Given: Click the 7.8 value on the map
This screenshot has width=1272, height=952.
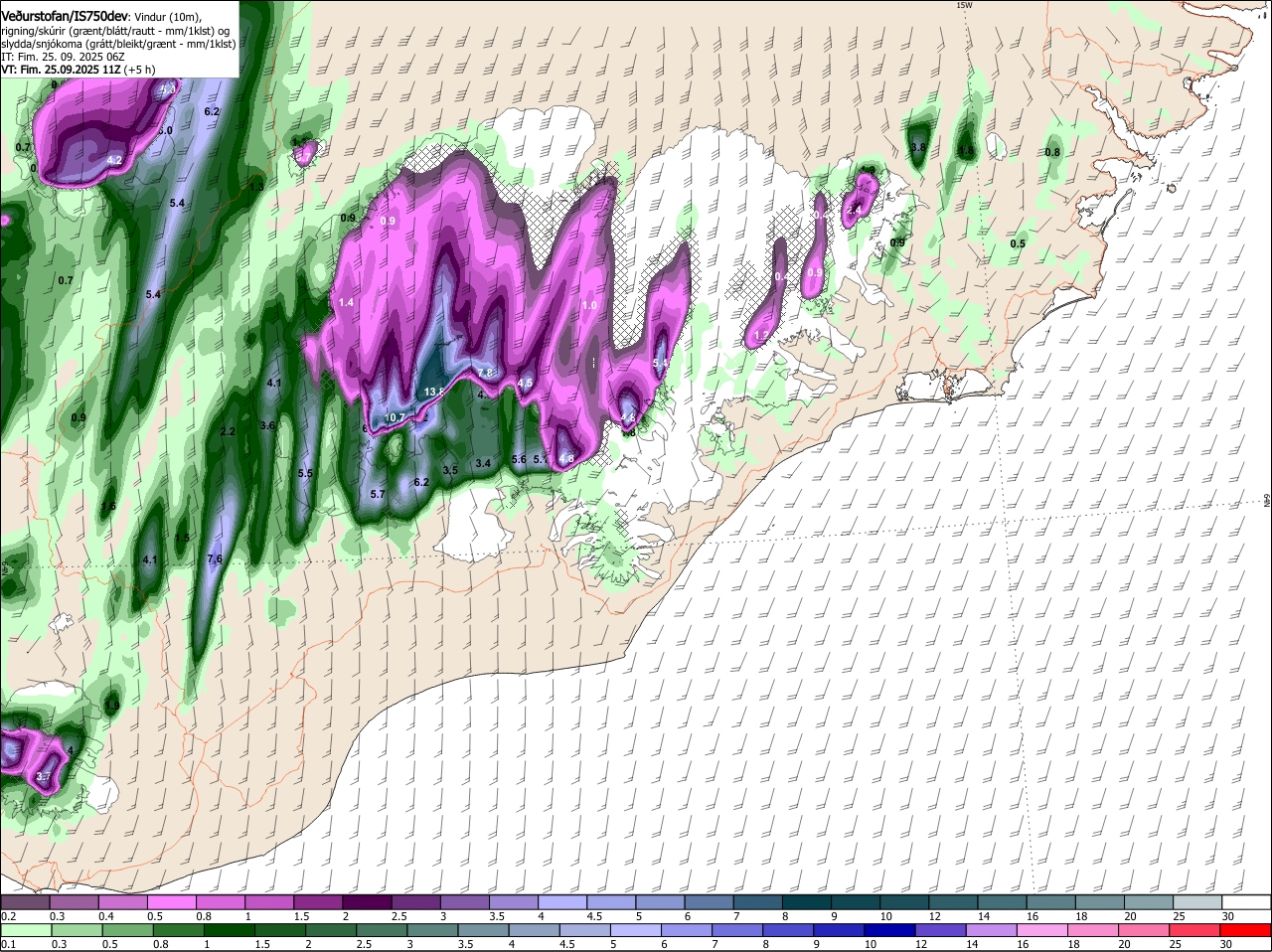Looking at the screenshot, I should pyautogui.click(x=485, y=373).
